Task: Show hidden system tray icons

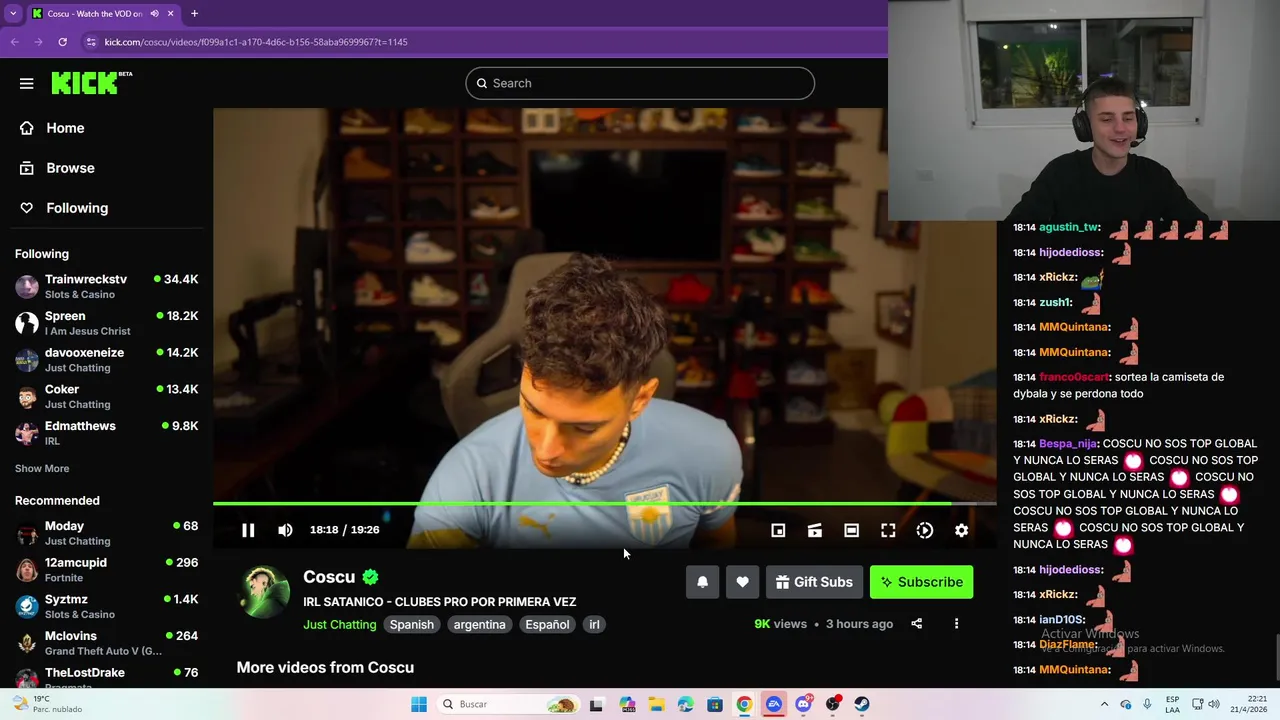Action: (x=1104, y=704)
